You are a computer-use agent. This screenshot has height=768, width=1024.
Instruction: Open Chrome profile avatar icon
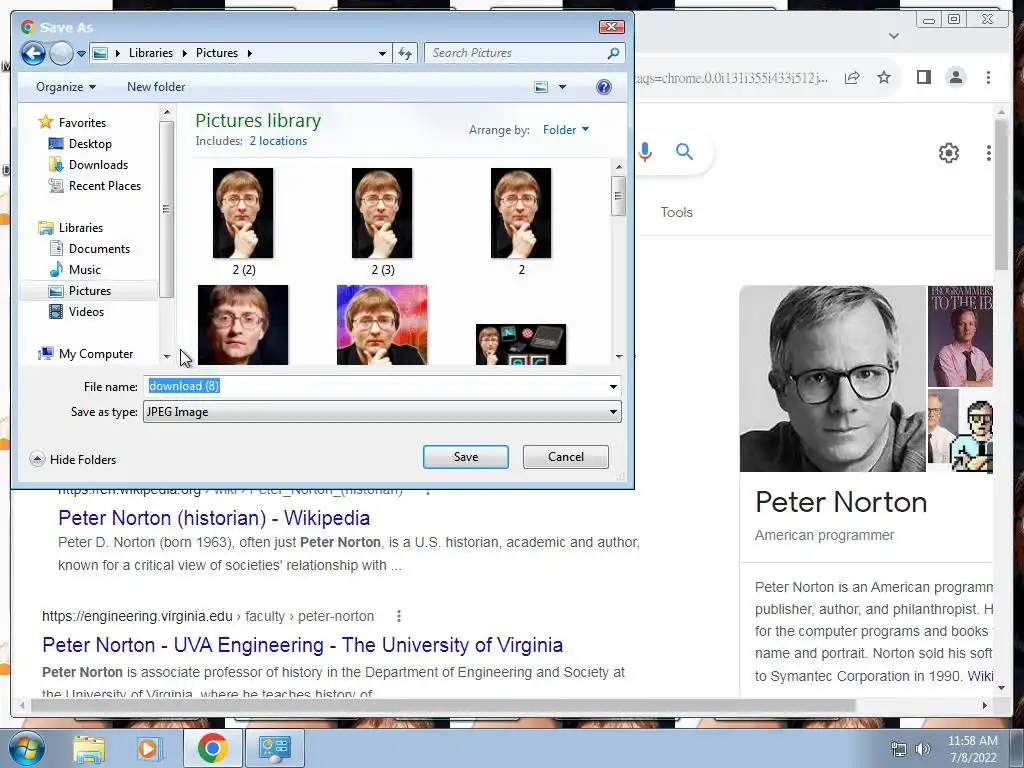(x=955, y=77)
